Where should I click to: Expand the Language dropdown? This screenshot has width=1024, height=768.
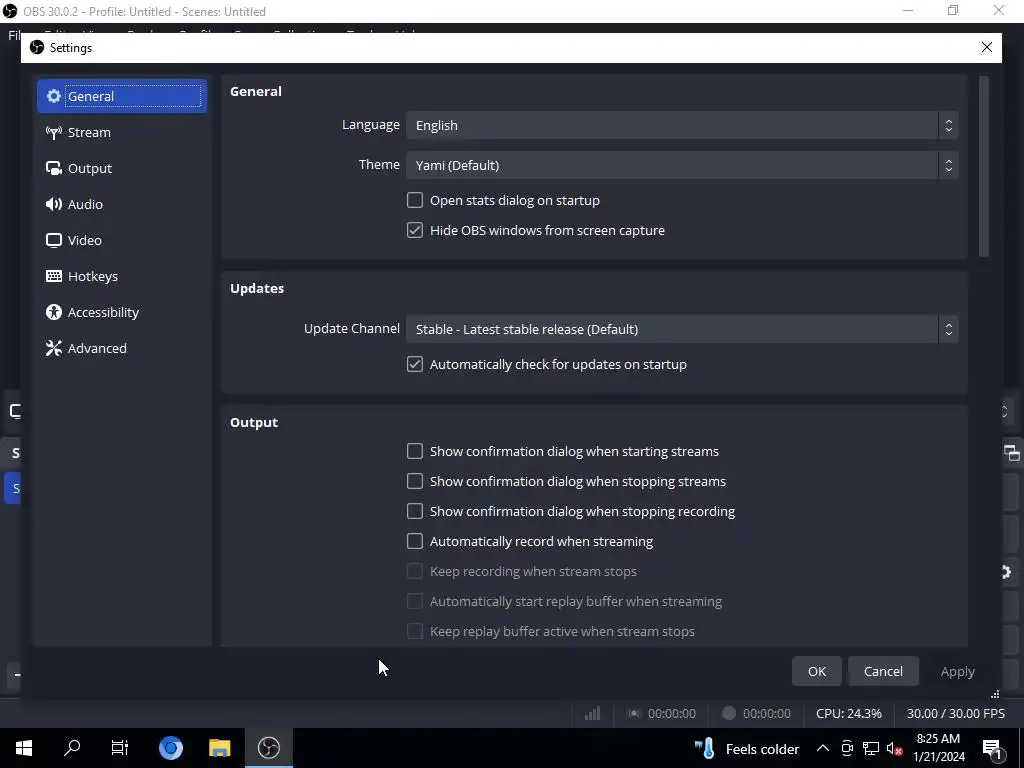[x=682, y=125]
